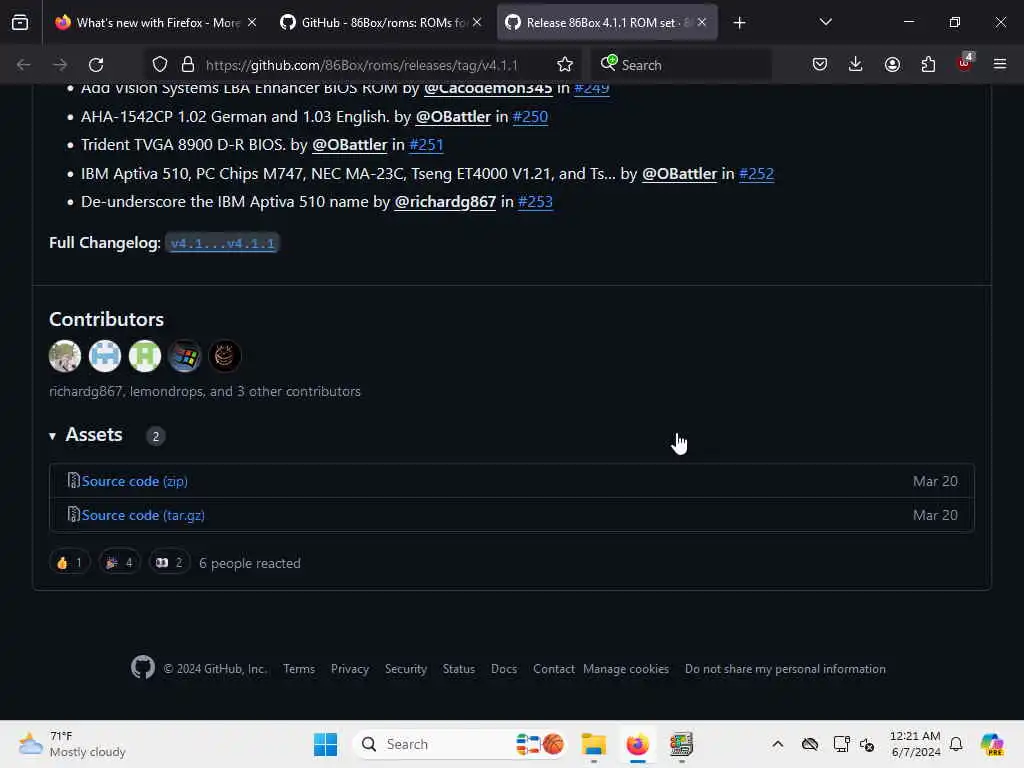The width and height of the screenshot is (1024, 768).
Task: Open extensions puzzle piece menu
Action: point(928,65)
